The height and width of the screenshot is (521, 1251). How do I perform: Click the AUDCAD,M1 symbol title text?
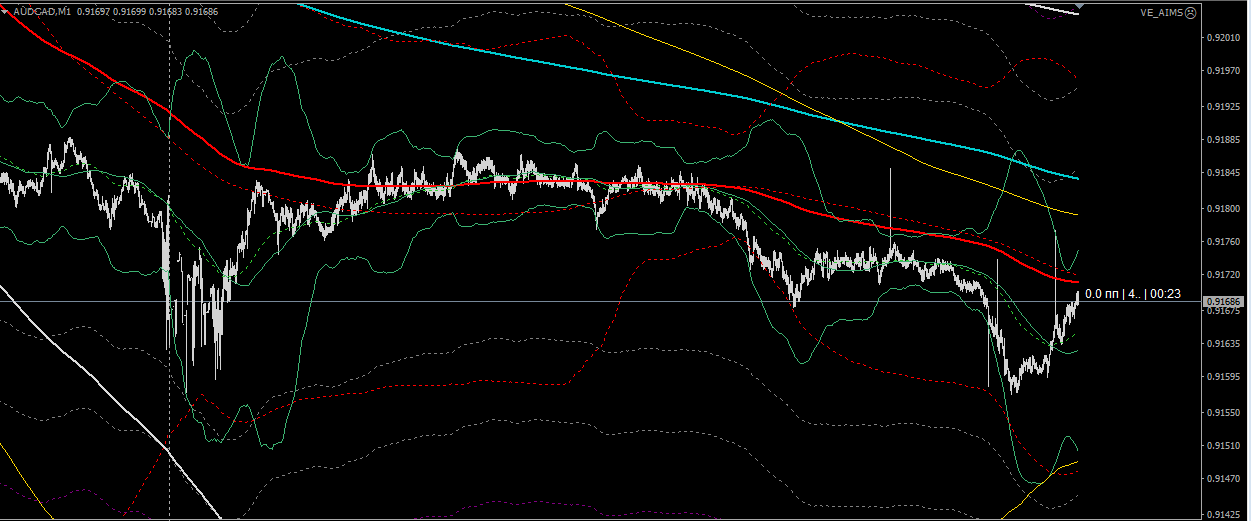42,10
